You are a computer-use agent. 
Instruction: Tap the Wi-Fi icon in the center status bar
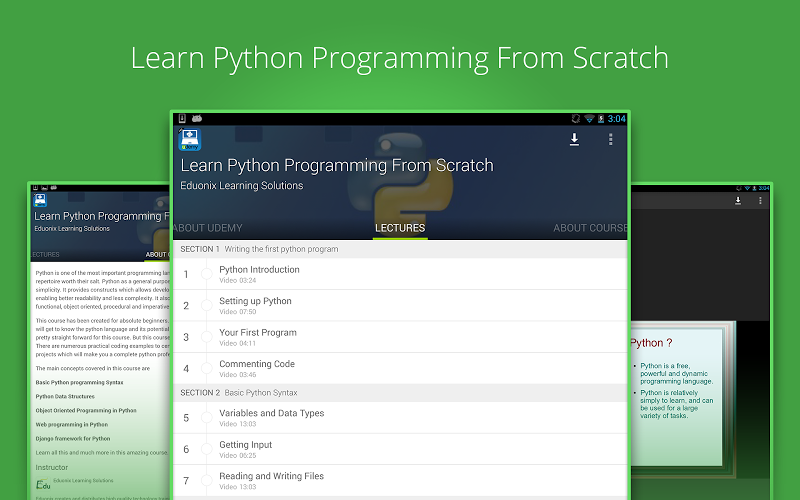tap(588, 119)
